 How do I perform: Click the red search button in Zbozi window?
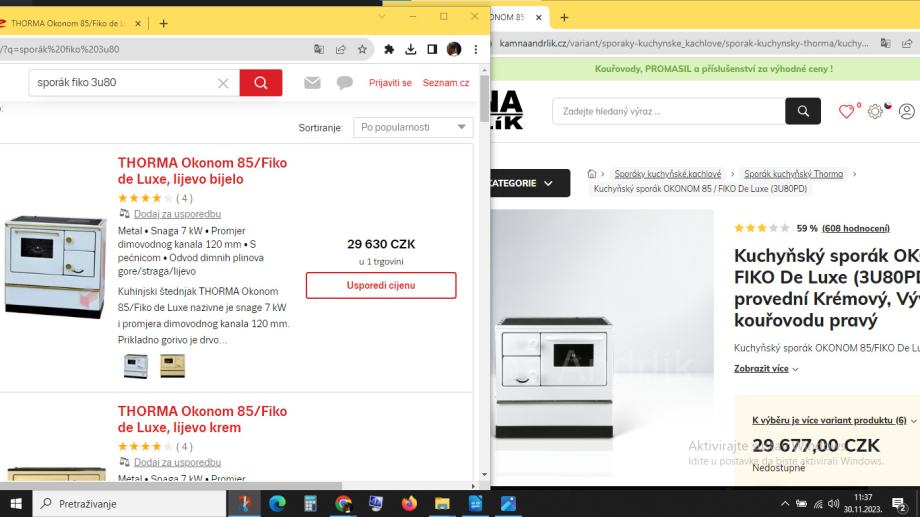[x=261, y=83]
